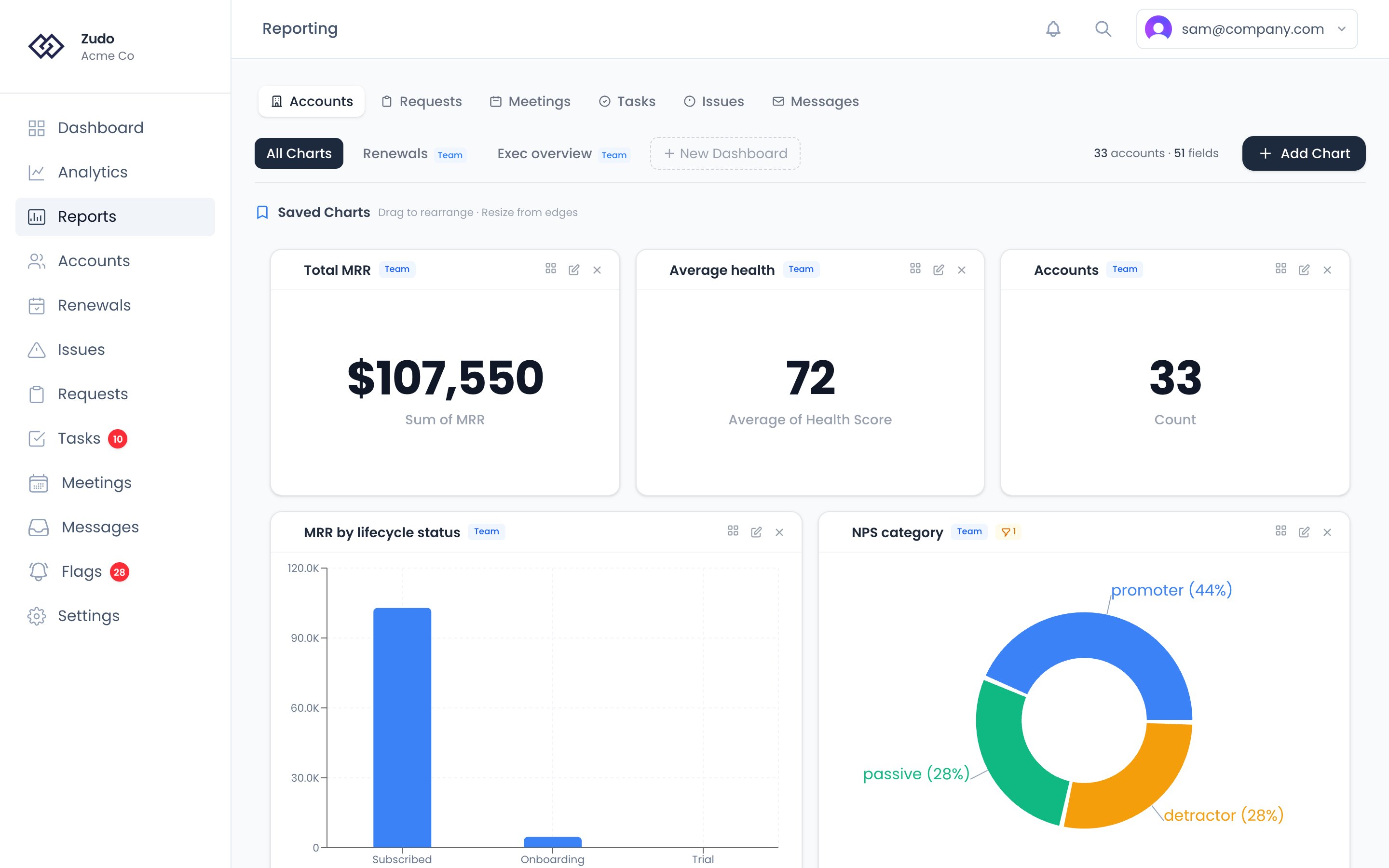Image resolution: width=1389 pixels, height=868 pixels.
Task: Select the Accounts reporting tab
Action: click(x=312, y=102)
